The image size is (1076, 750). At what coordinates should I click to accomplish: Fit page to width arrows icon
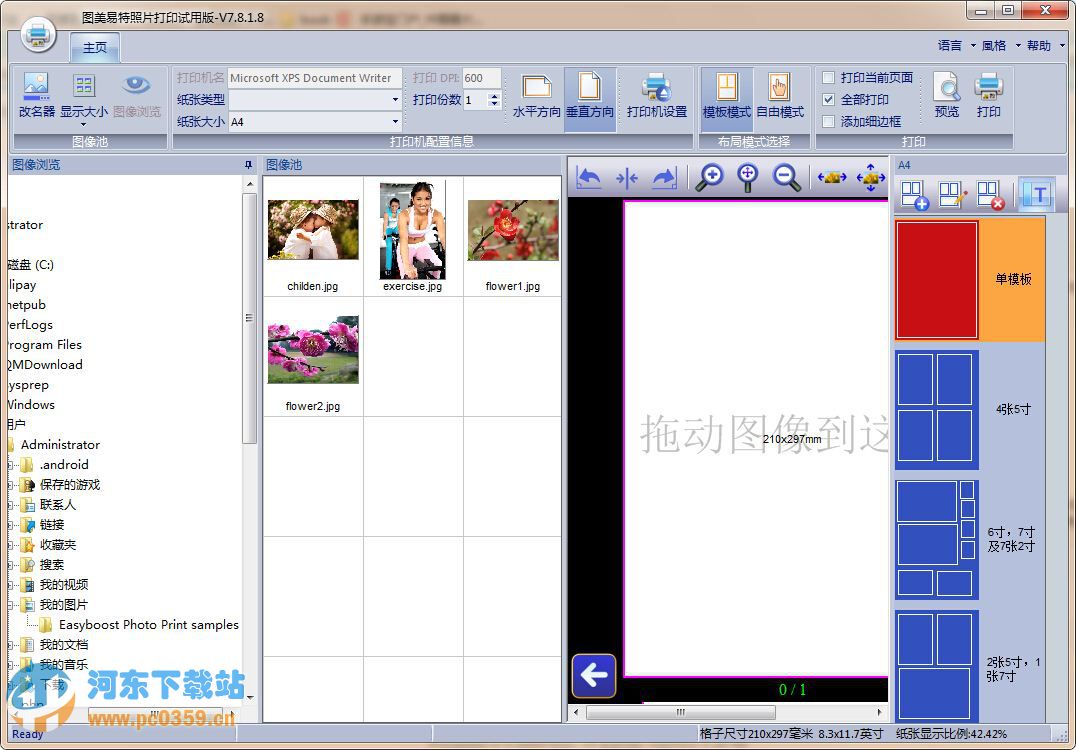(x=832, y=178)
